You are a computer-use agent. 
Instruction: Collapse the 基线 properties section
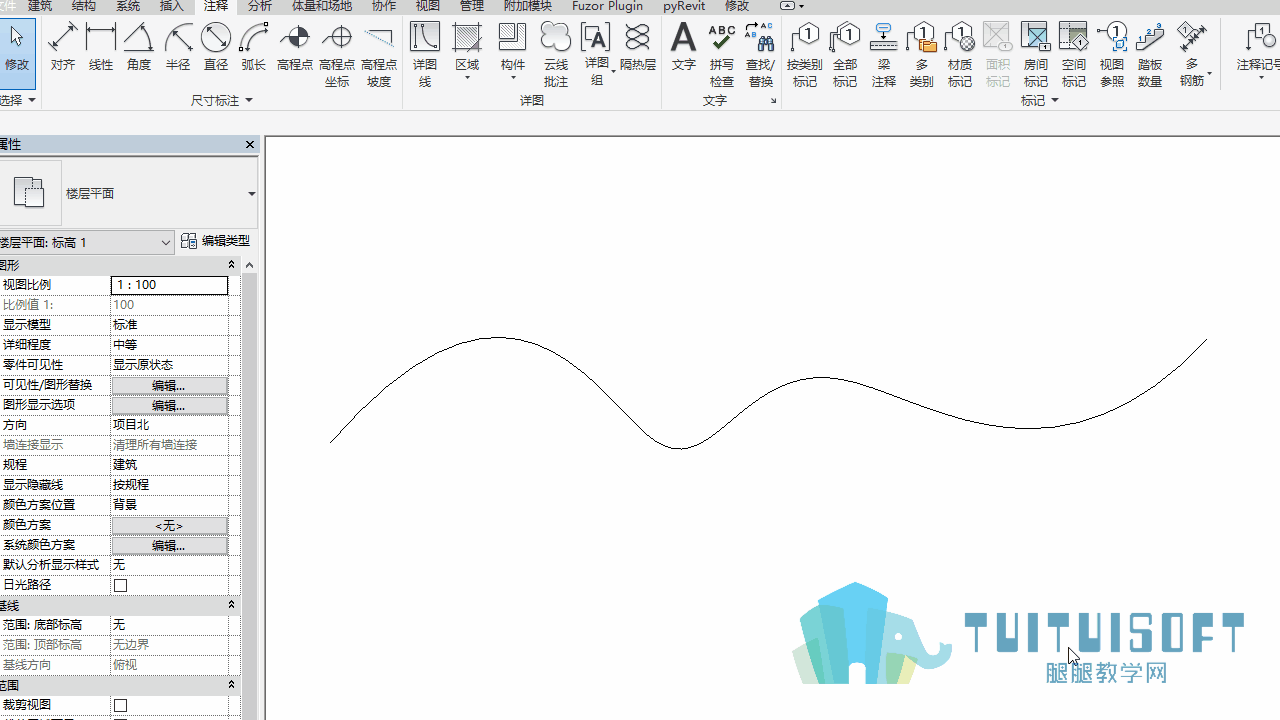tap(231, 605)
